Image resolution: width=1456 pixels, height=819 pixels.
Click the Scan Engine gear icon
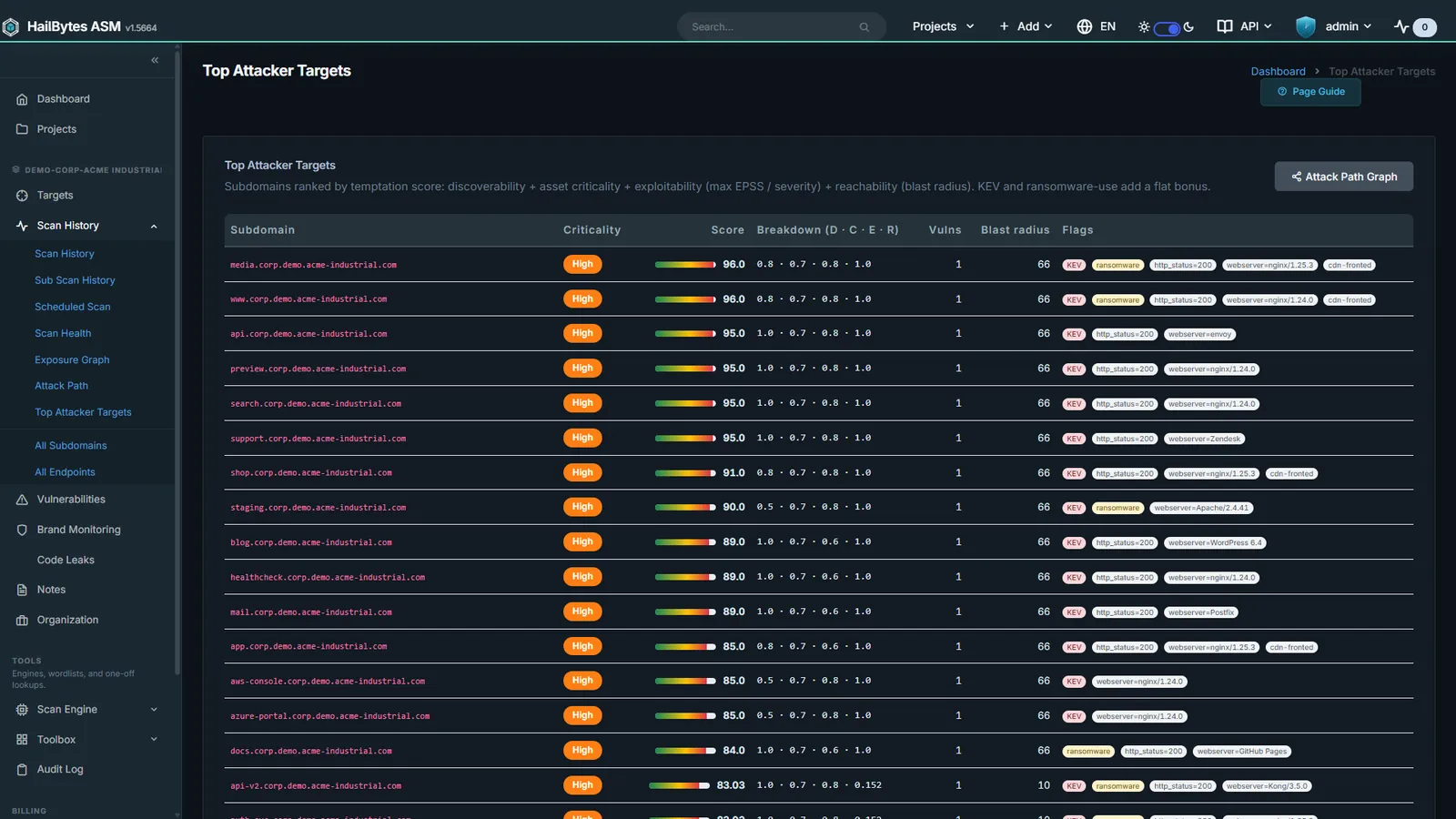(x=22, y=710)
